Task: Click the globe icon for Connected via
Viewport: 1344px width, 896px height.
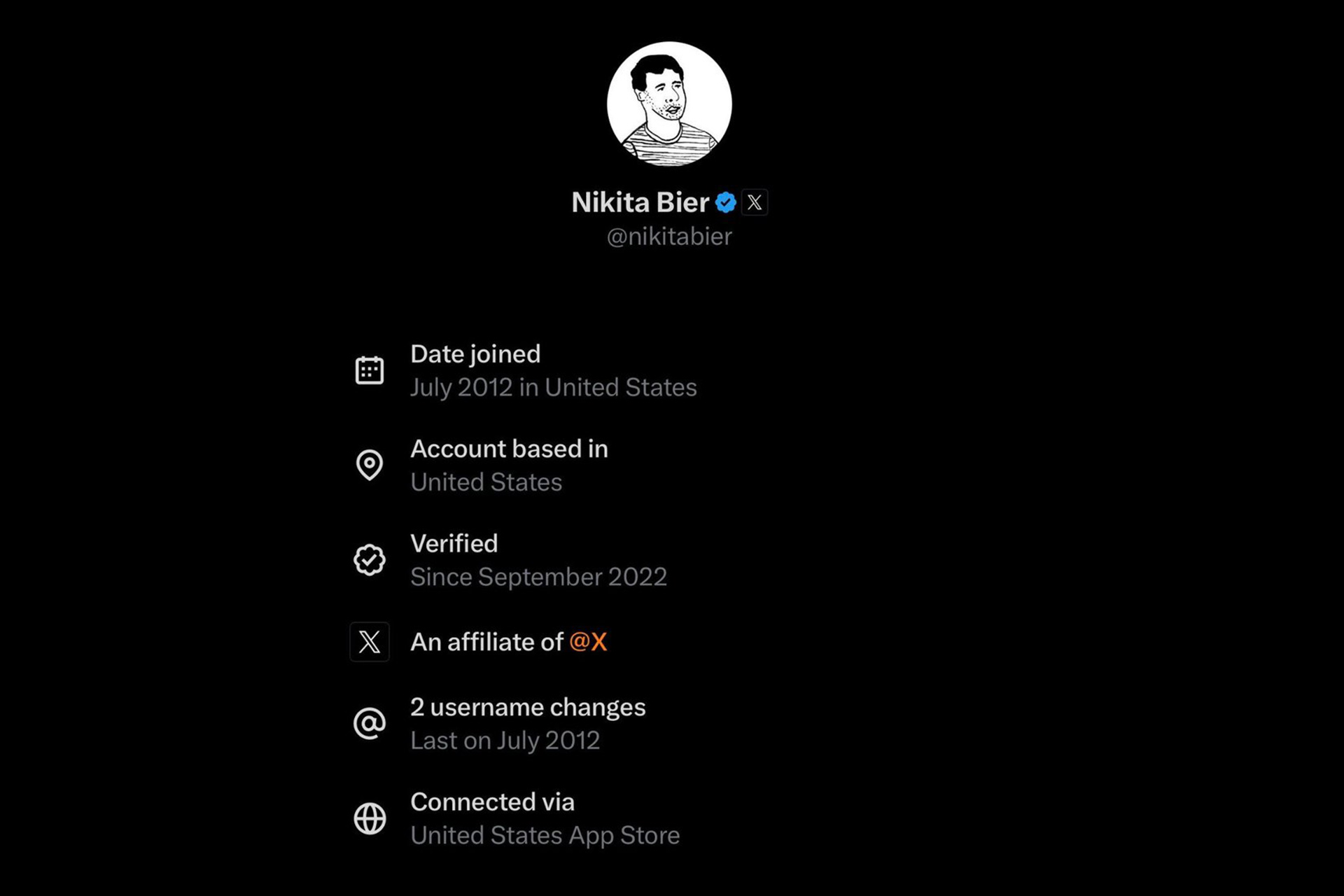Action: click(370, 818)
